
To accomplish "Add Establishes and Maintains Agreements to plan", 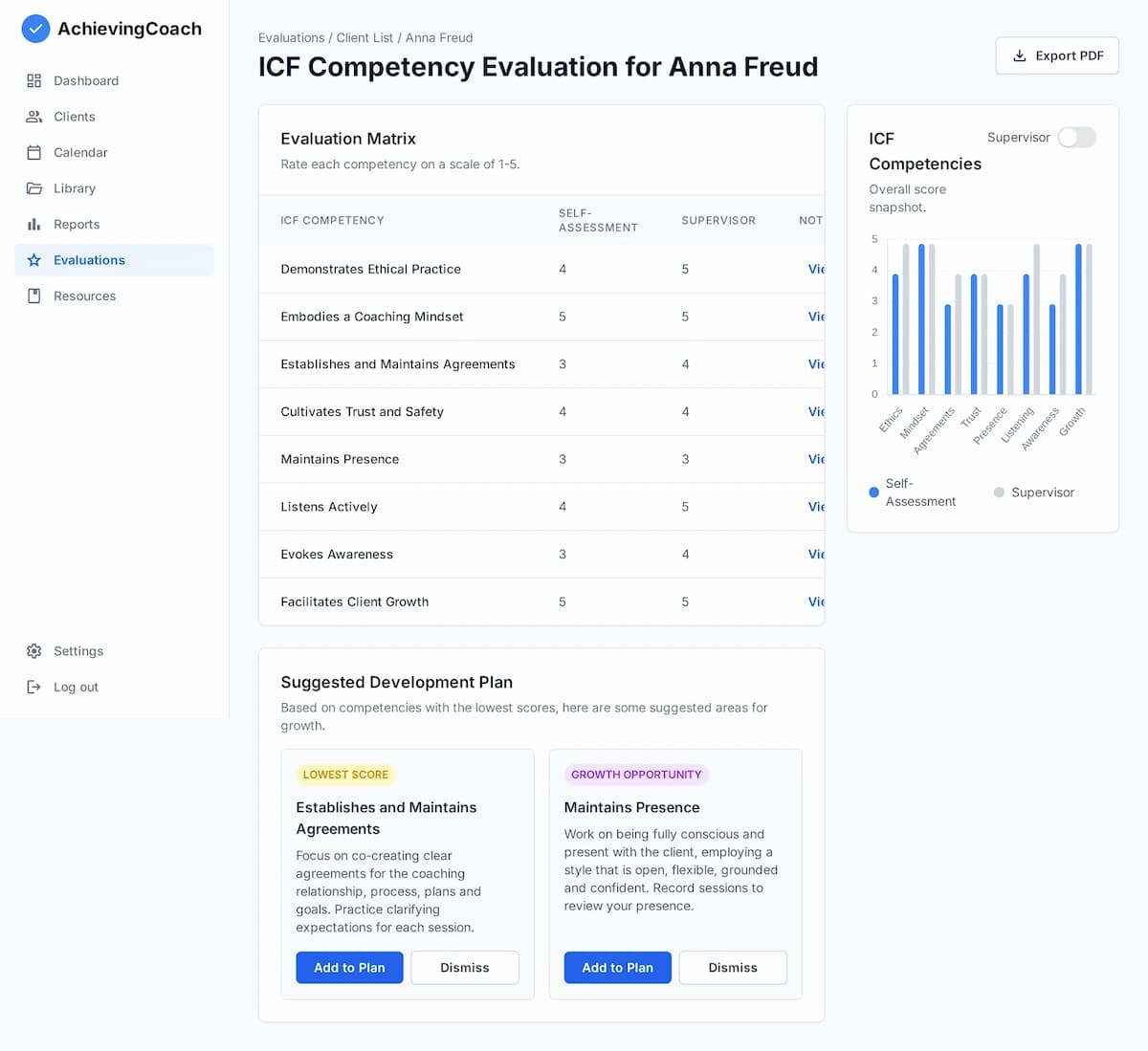I will 349,967.
